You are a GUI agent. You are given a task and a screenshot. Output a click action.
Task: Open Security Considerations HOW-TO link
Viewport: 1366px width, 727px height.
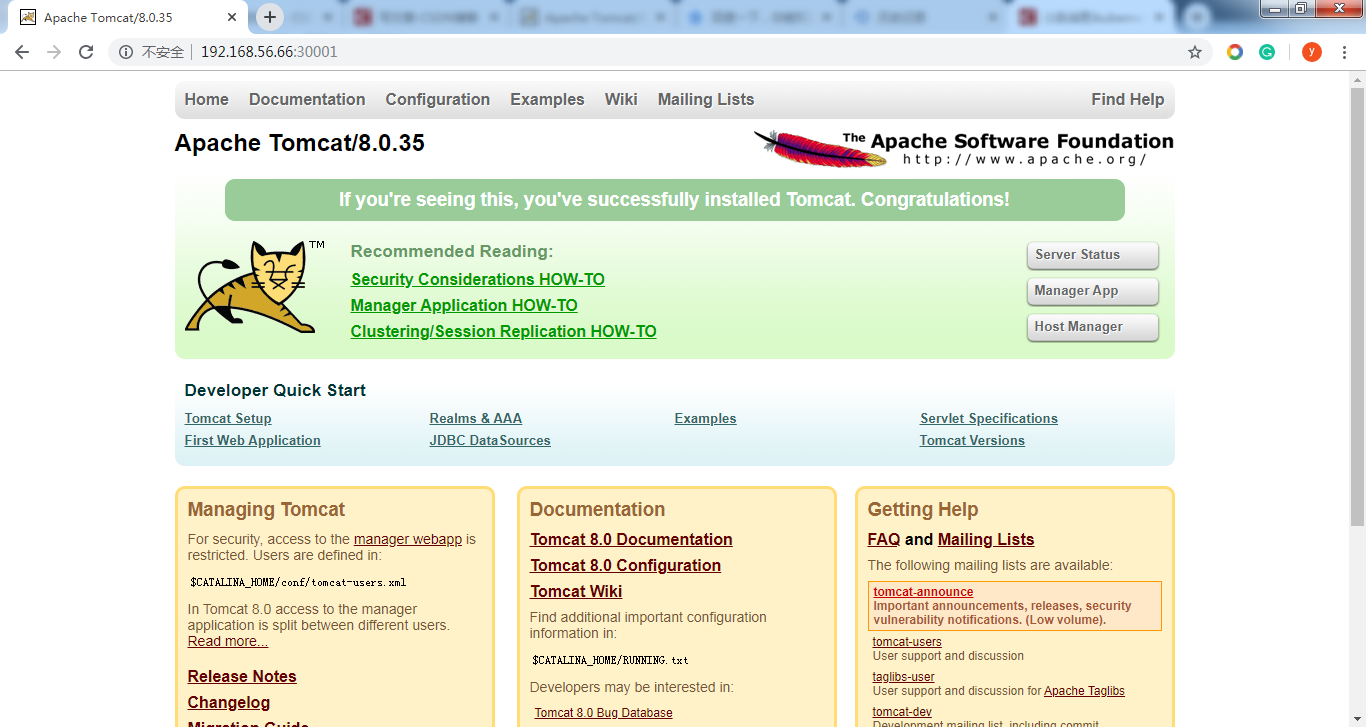coord(478,279)
